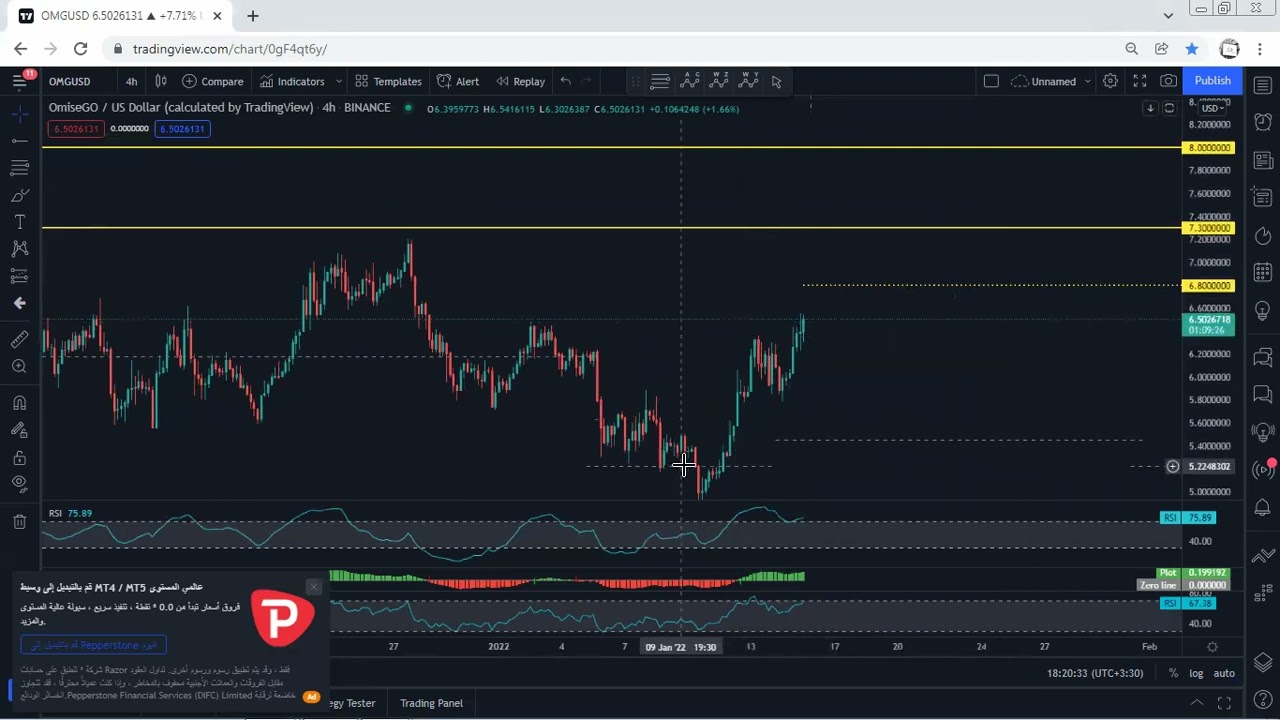Open time axis settings gear

tap(1212, 647)
